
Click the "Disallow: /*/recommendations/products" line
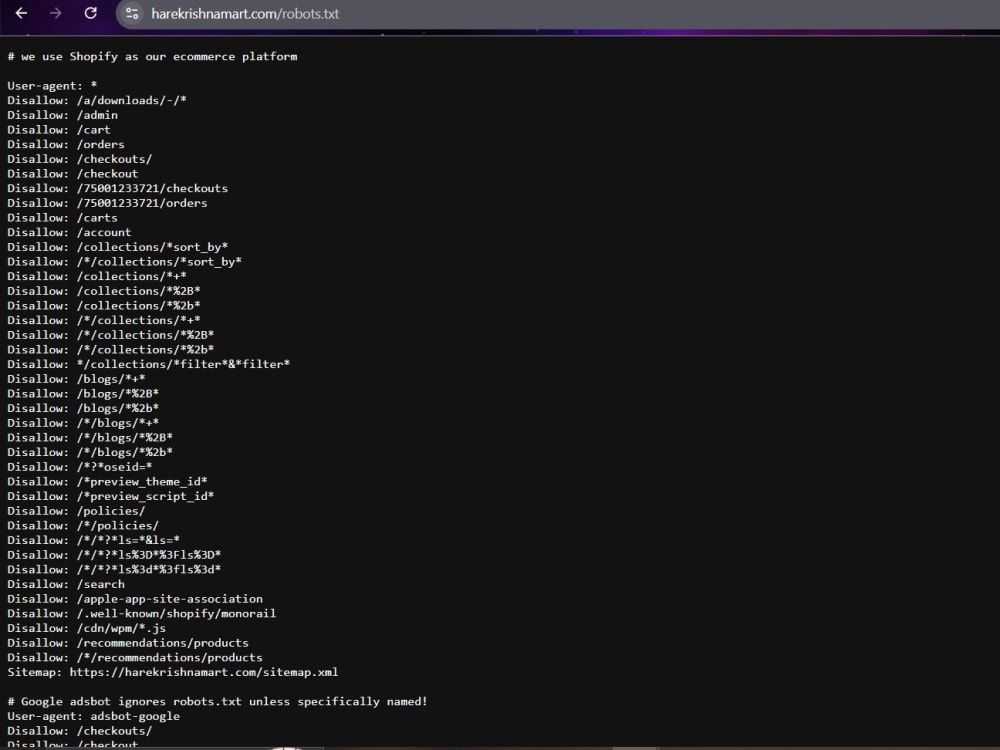(135, 658)
